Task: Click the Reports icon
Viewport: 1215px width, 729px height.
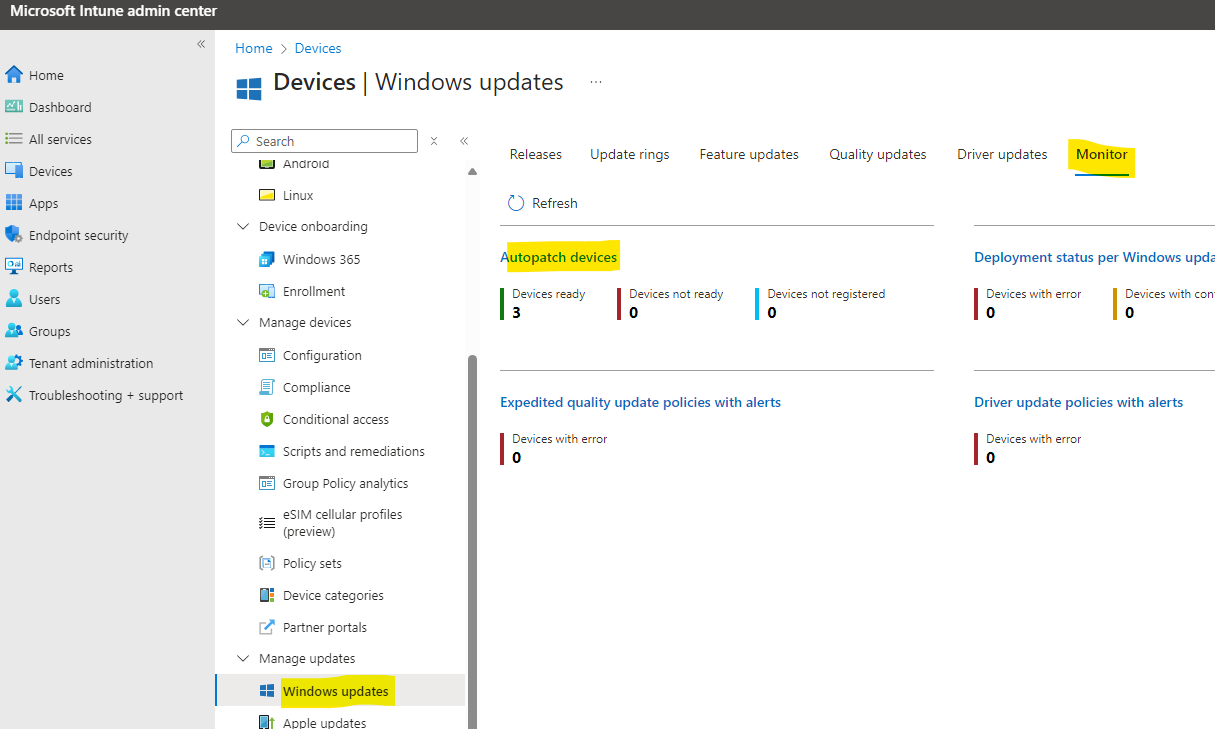Action: pos(14,267)
